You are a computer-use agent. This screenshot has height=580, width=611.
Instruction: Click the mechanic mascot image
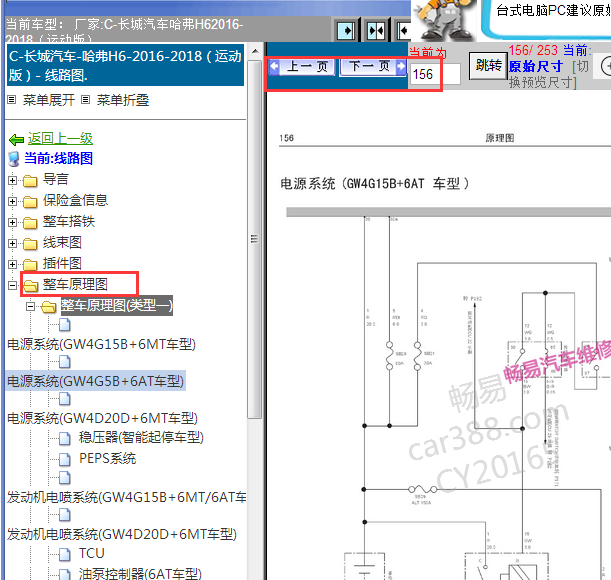coord(444,20)
